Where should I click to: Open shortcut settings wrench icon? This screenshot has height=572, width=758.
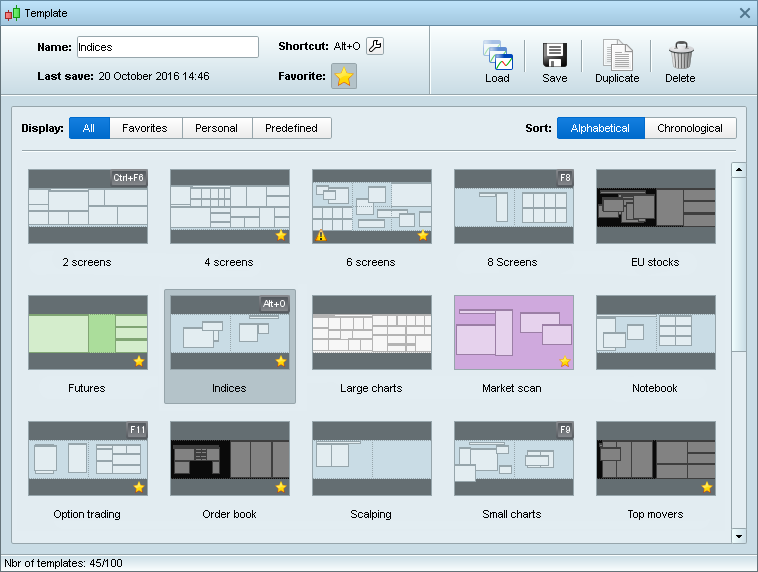375,46
